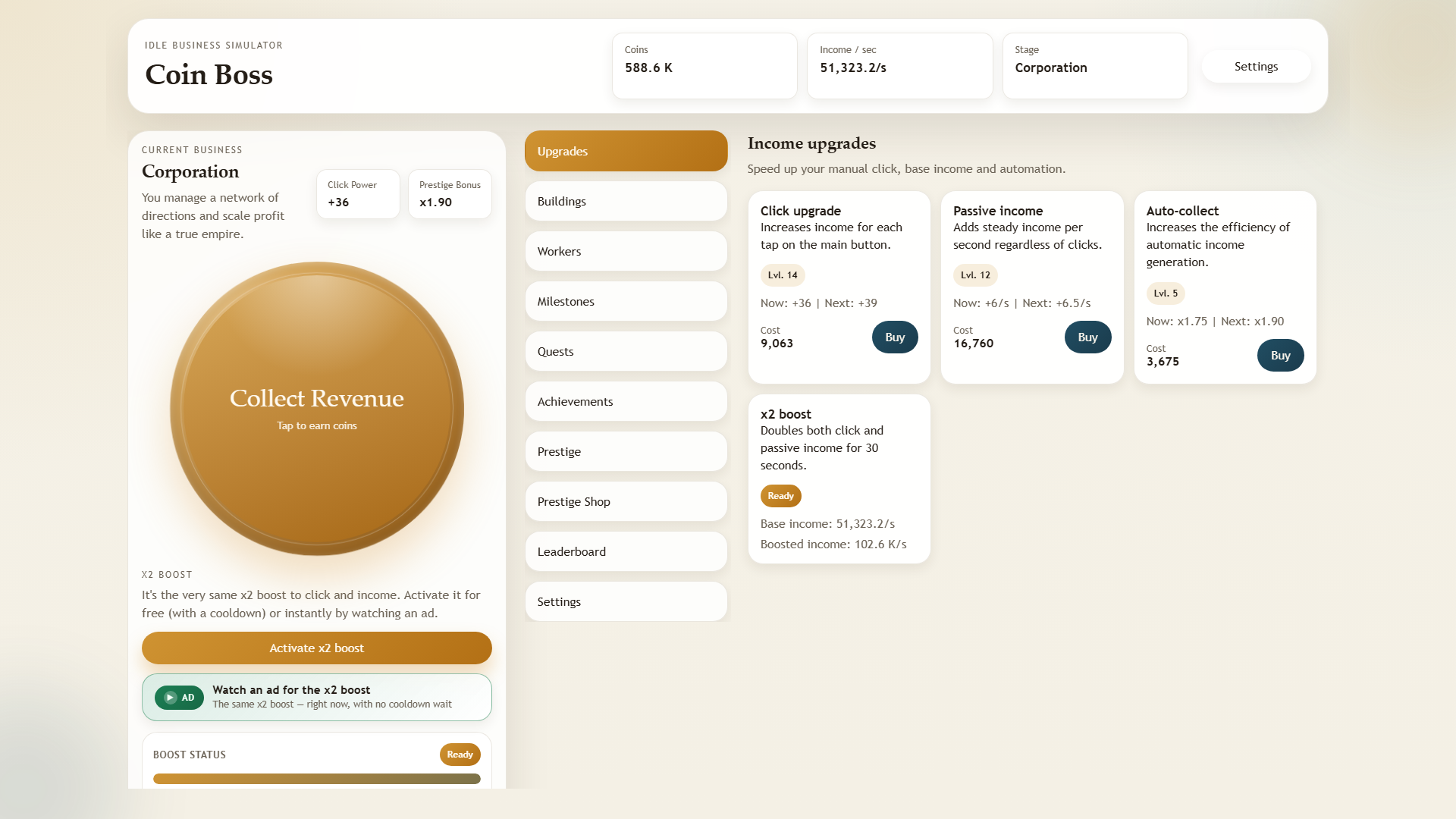The width and height of the screenshot is (1456, 819).
Task: Open the Upgrades tab
Action: (626, 151)
